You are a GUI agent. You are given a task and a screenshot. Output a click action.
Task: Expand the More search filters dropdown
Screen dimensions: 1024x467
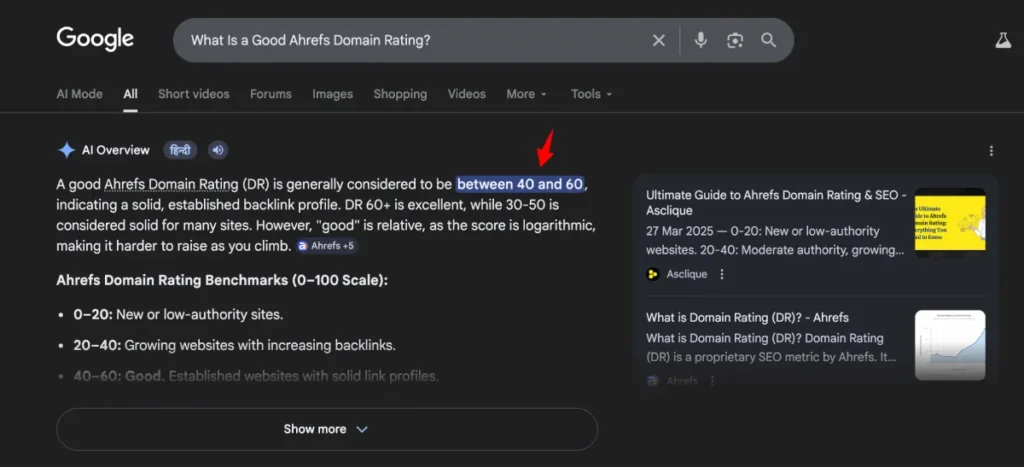(x=526, y=94)
